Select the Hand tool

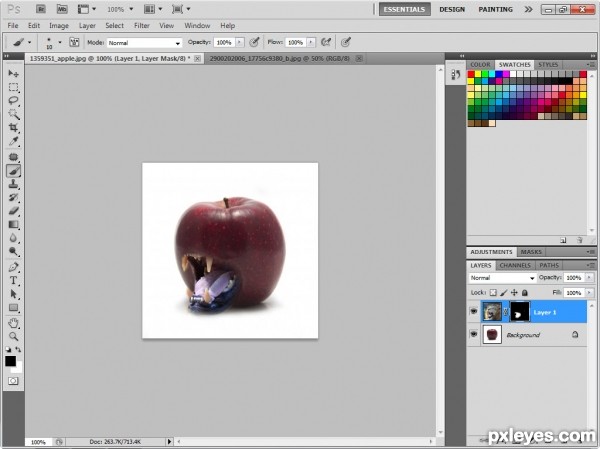(x=13, y=323)
